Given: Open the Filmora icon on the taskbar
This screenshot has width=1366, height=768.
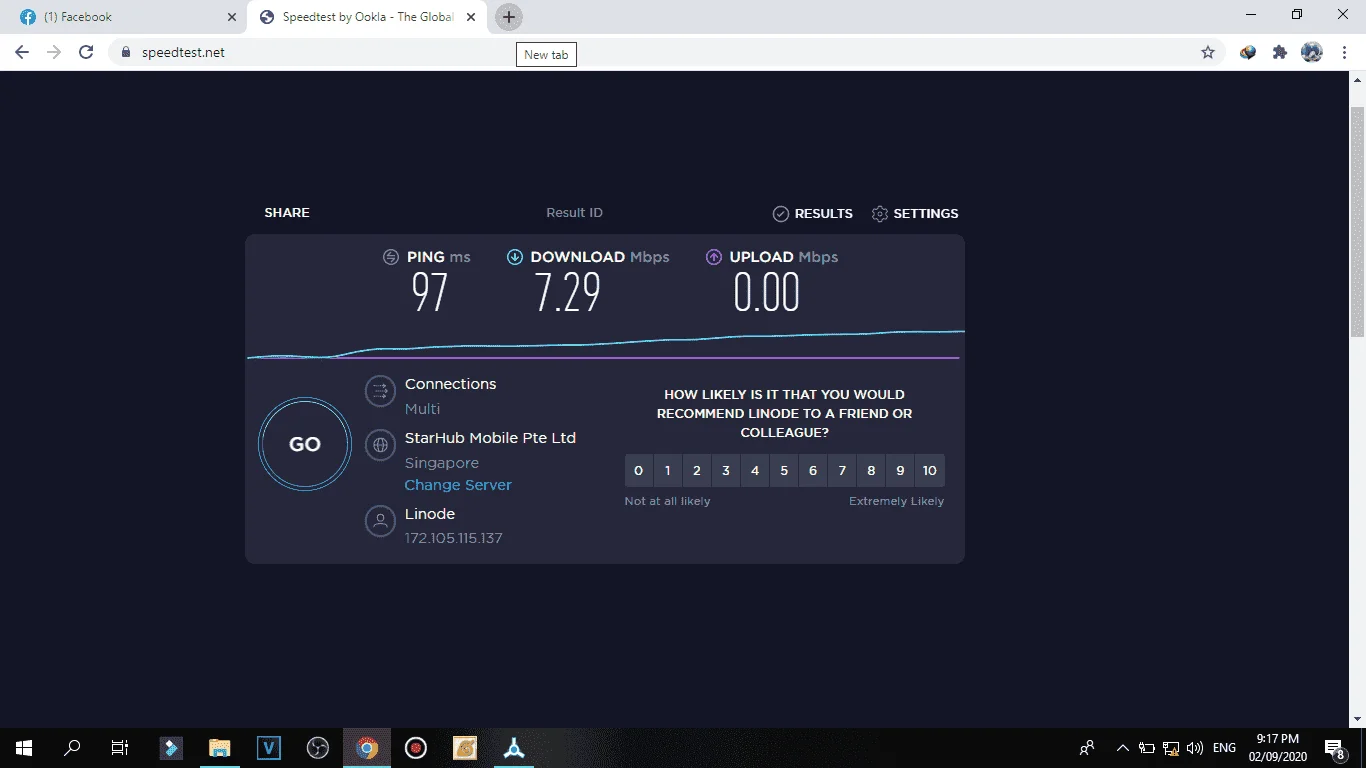Looking at the screenshot, I should tap(171, 748).
